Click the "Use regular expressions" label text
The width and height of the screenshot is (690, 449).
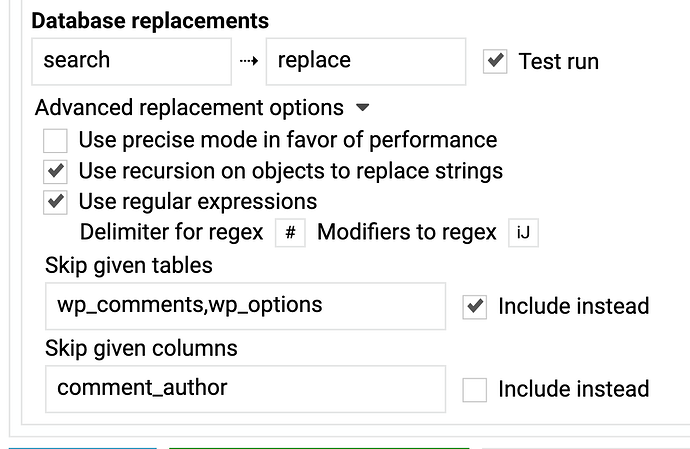[198, 202]
